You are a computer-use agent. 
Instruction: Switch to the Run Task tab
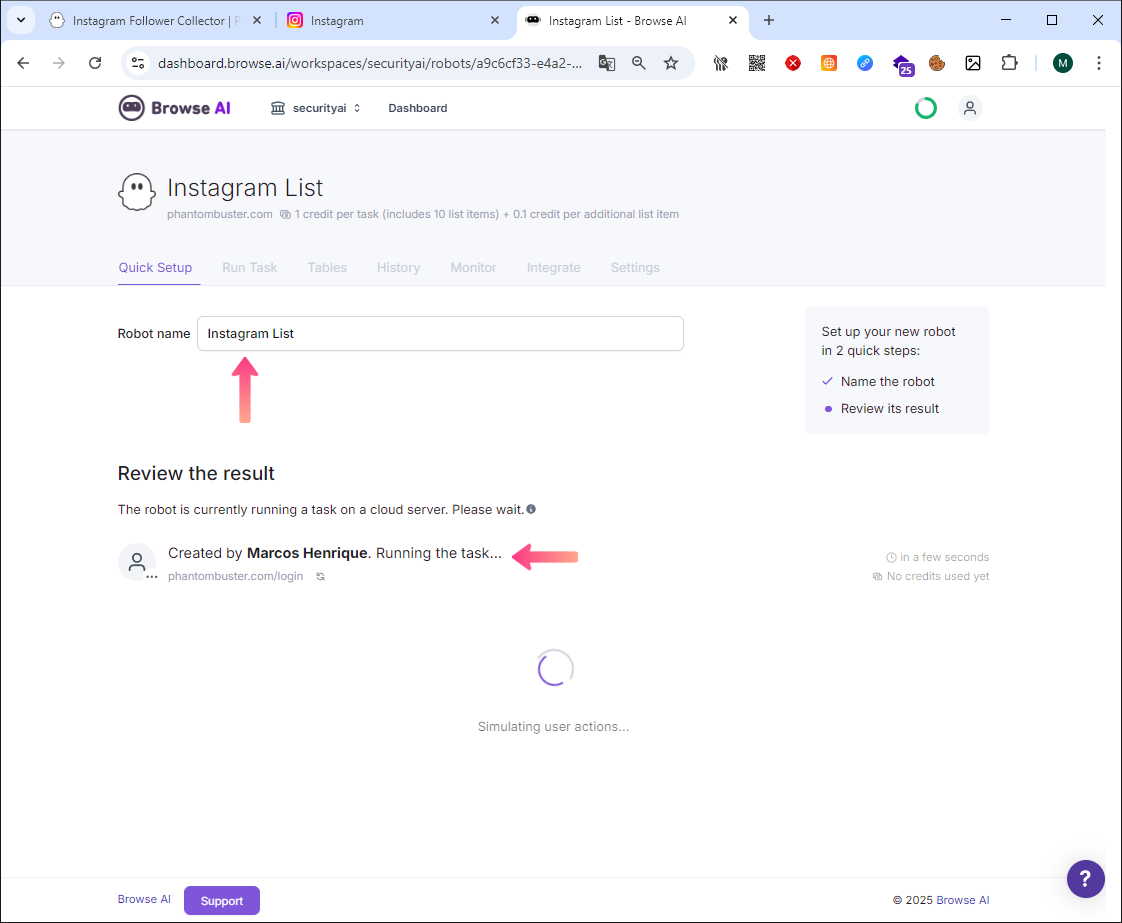coord(250,268)
